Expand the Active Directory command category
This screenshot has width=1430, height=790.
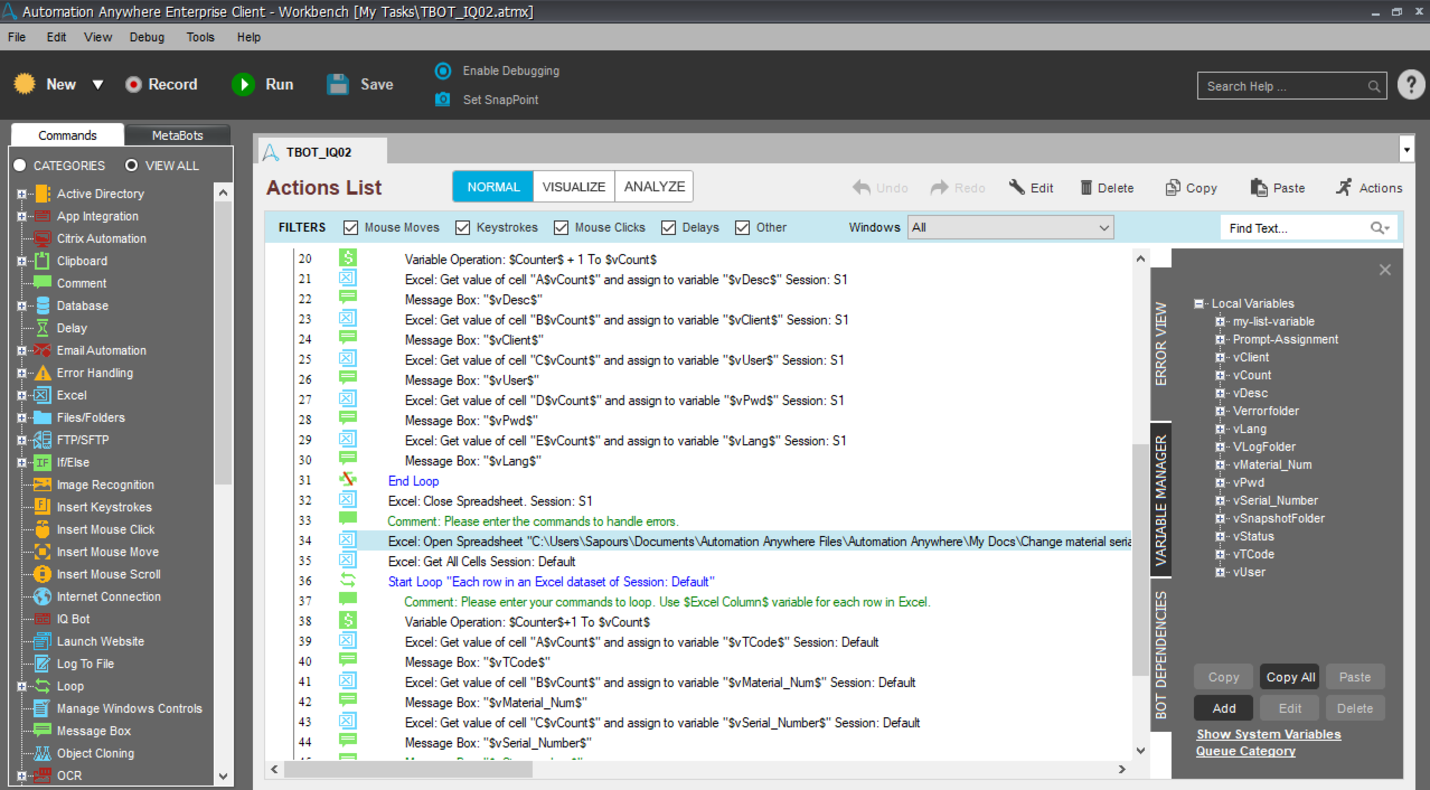pos(22,194)
